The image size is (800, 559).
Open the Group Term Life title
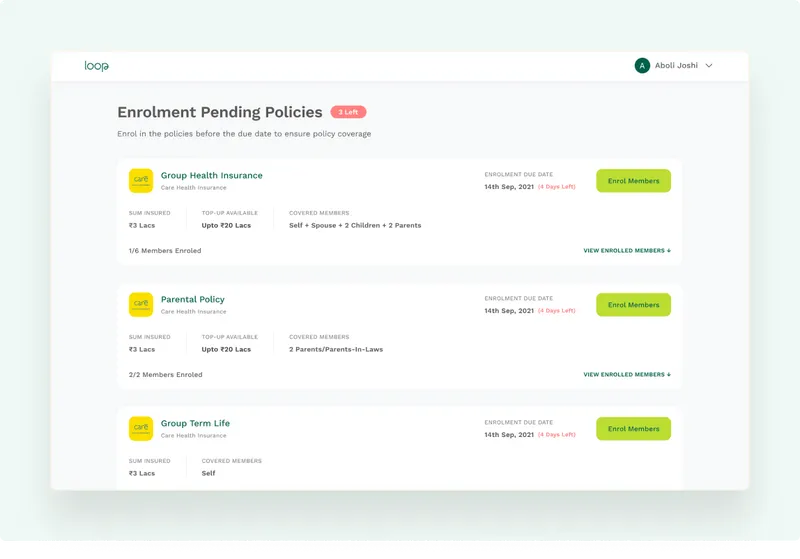195,423
